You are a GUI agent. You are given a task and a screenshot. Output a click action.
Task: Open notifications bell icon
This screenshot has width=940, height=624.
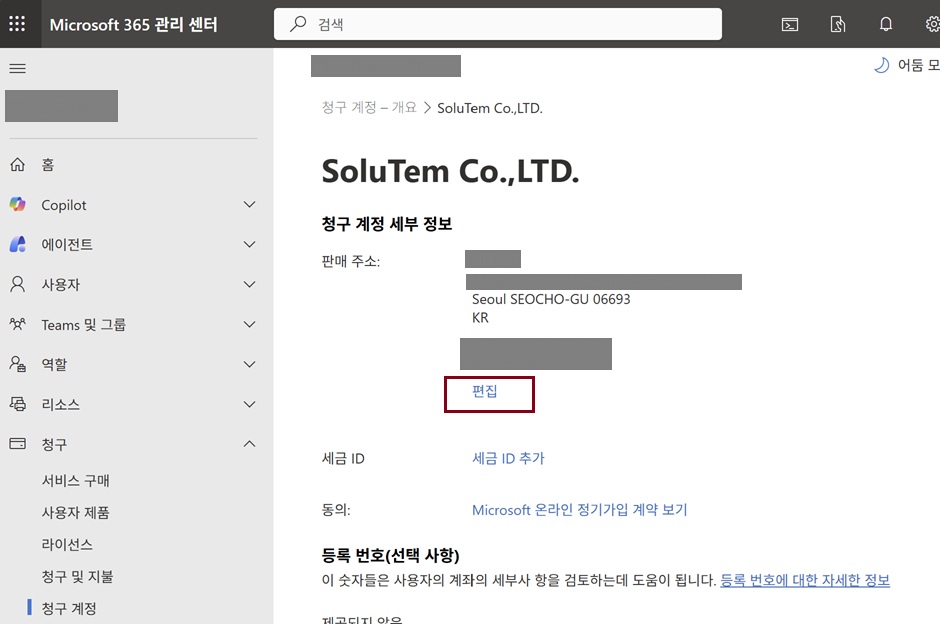[x=885, y=25]
